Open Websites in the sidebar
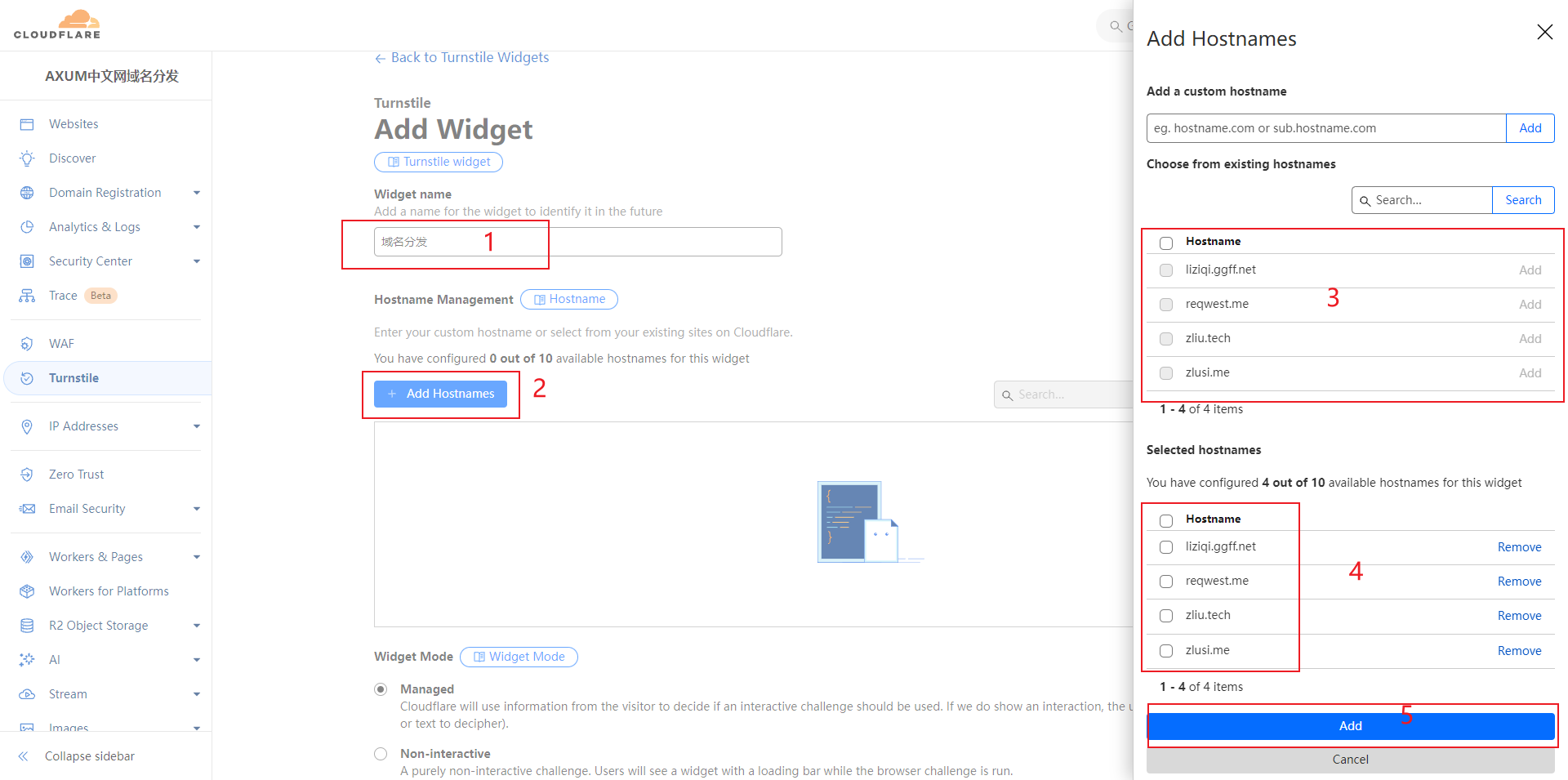Image resolution: width=1568 pixels, height=780 pixels. [x=73, y=124]
